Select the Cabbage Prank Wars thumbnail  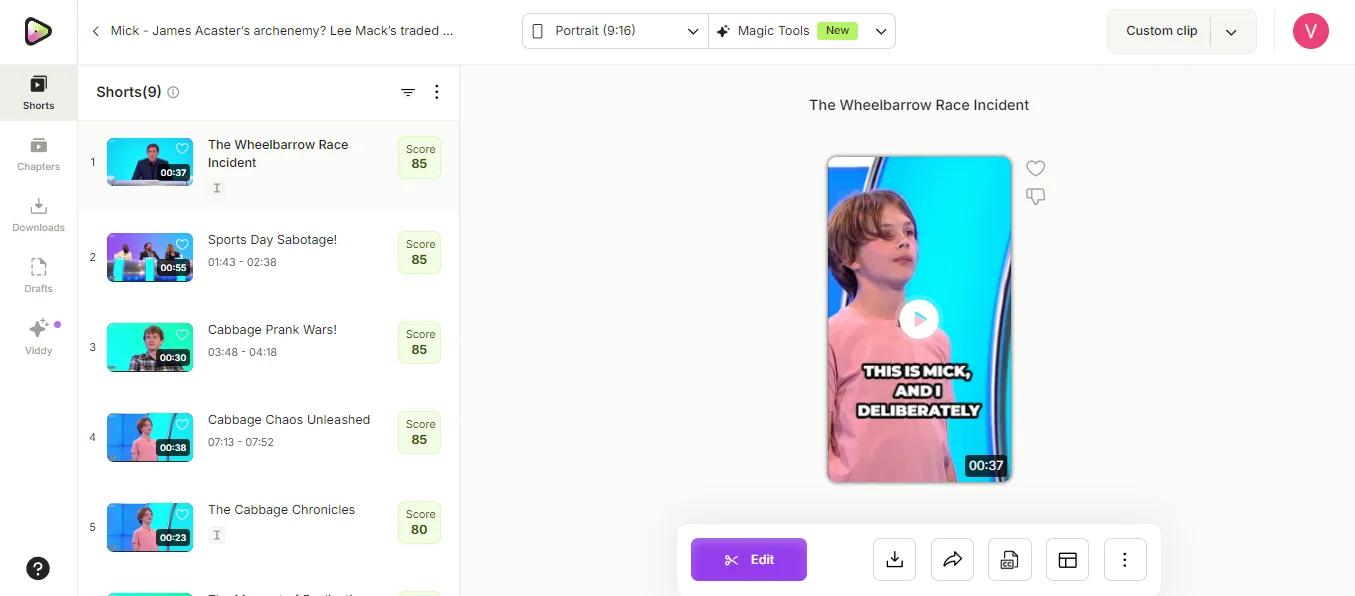point(150,347)
